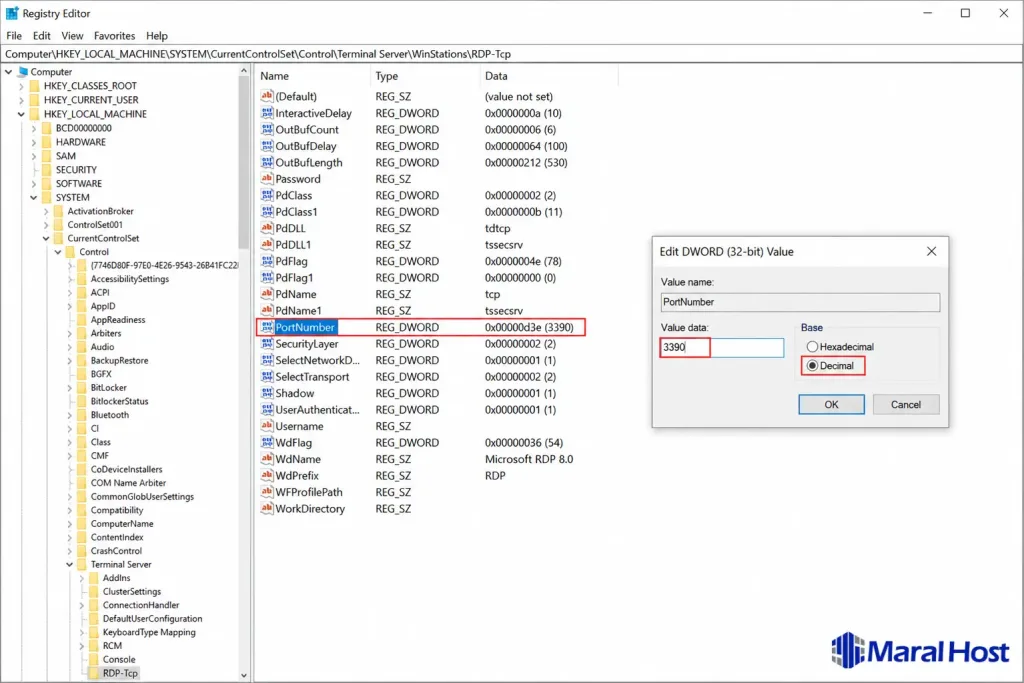
Task: Sort by the Data column header
Action: click(548, 76)
